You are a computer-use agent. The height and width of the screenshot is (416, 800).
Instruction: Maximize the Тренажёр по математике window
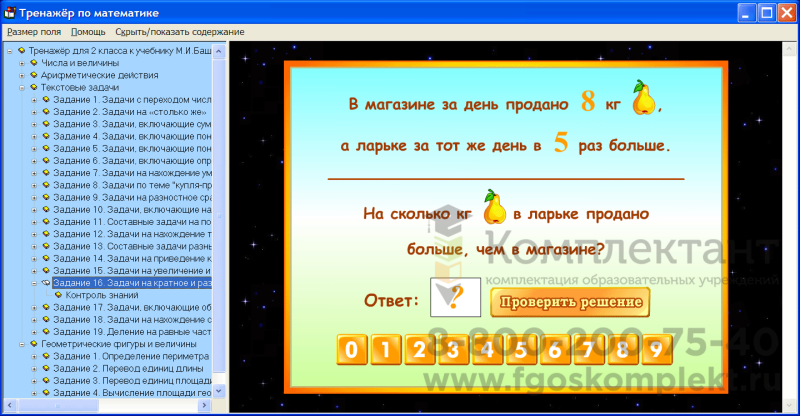pos(766,13)
